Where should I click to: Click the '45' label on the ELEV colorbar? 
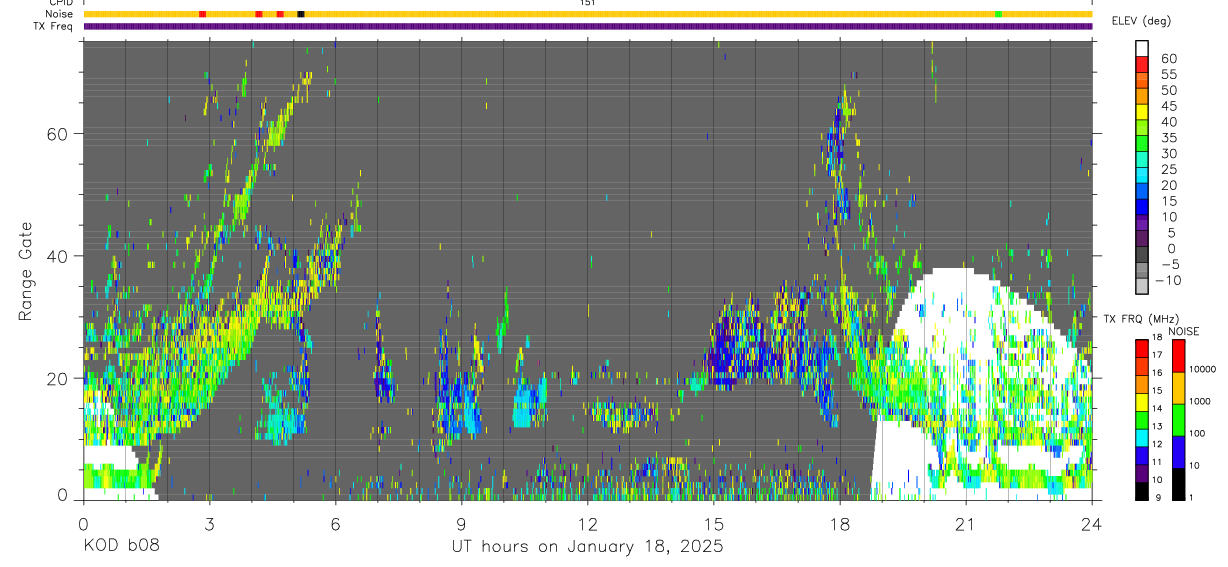point(1169,106)
